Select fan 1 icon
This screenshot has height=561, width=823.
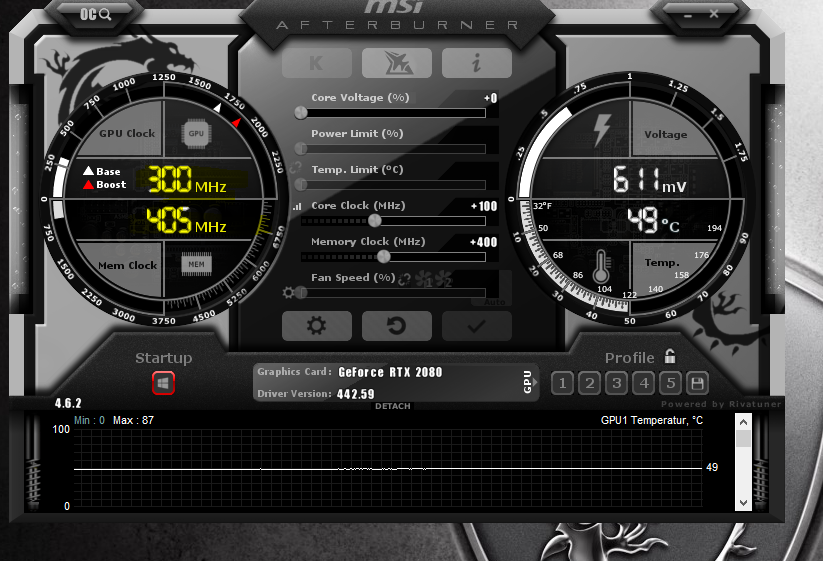[424, 279]
